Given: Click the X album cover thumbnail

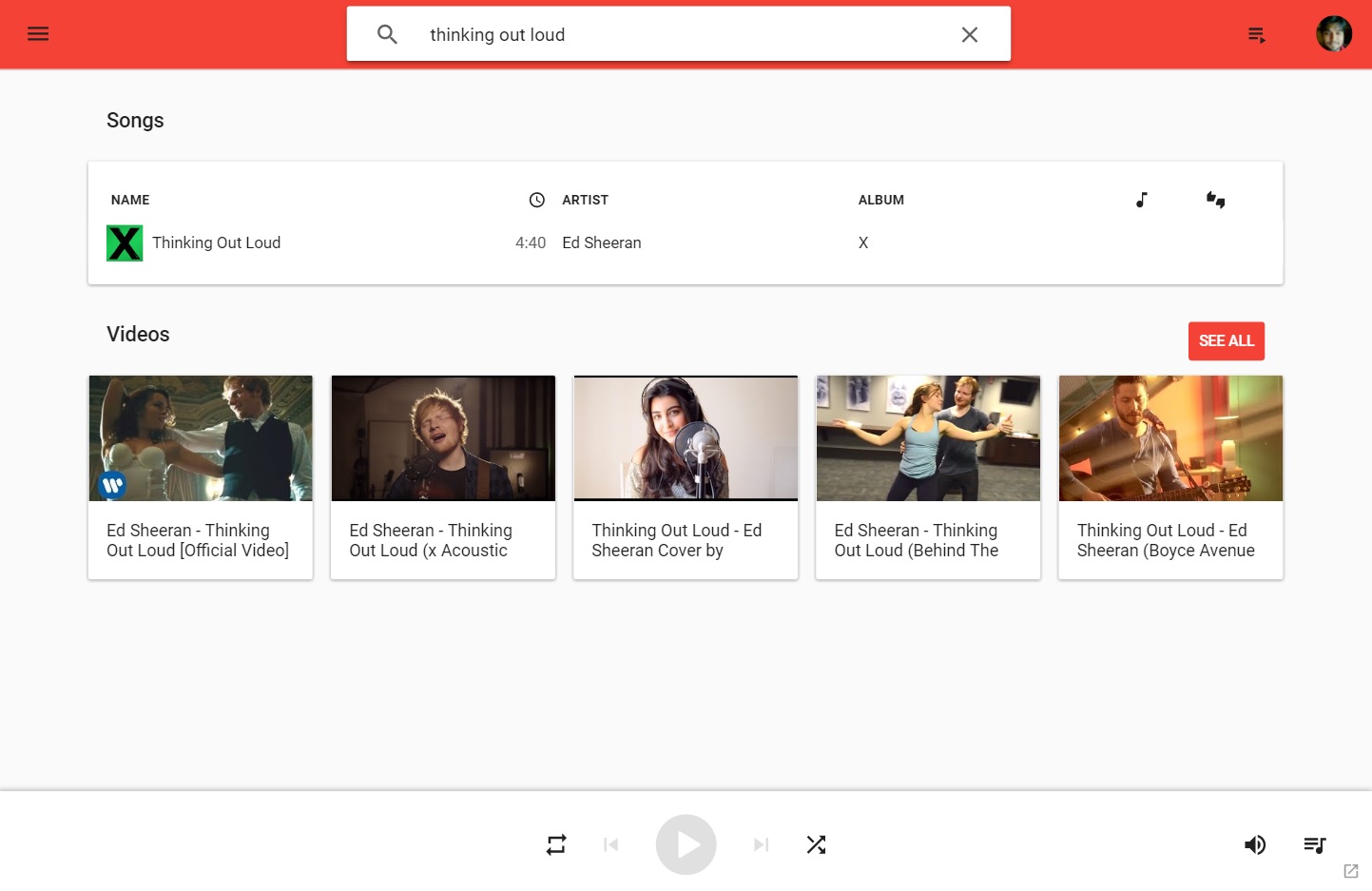Looking at the screenshot, I should (x=125, y=243).
